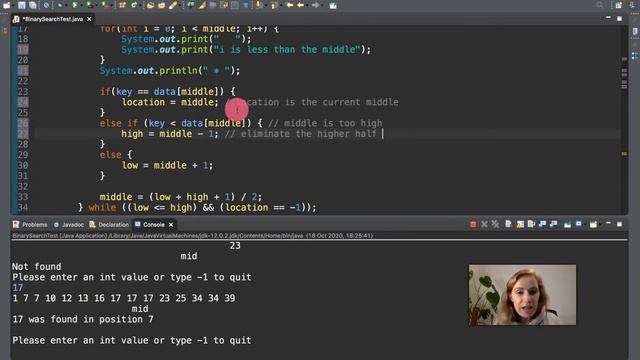Viewport: 640px width, 360px height.
Task: Click the 'location = middle;' statement
Action: (x=170, y=102)
